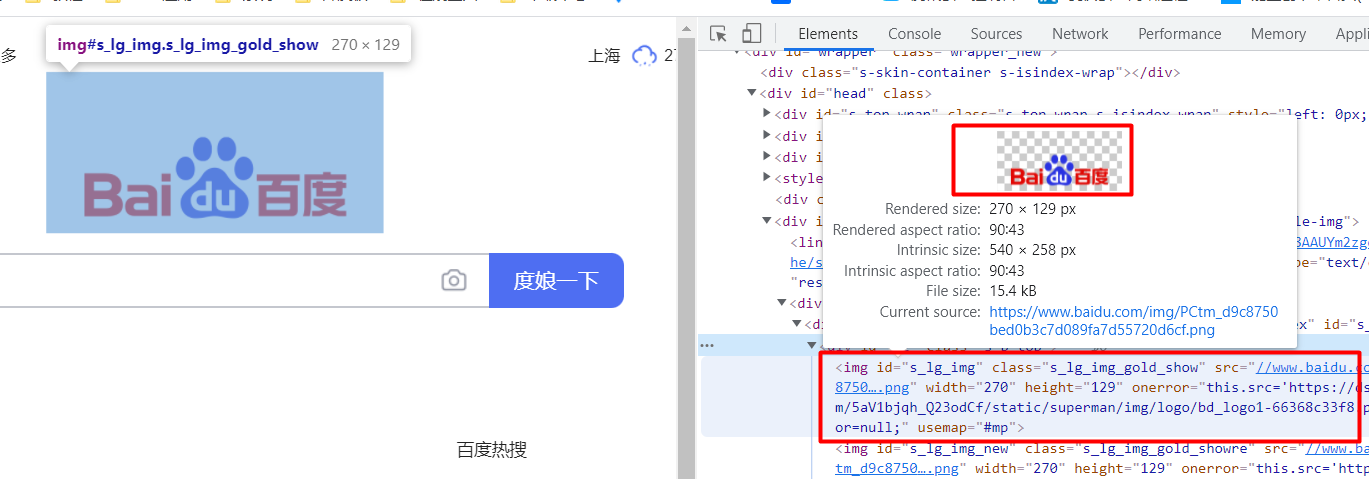
Task: Open the Console tab
Action: tap(914, 33)
